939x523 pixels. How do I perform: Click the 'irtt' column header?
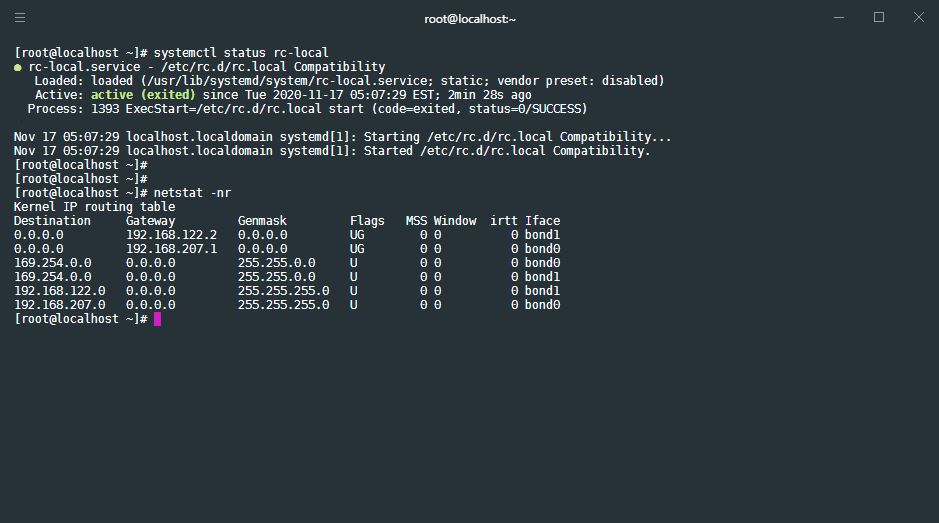(504, 220)
